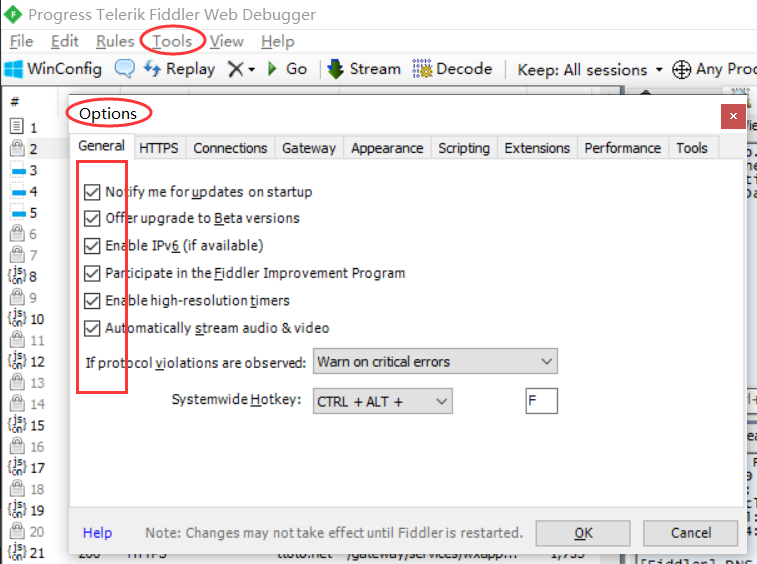Toggle Enable IPv6 (if available) checkbox

click(92, 246)
